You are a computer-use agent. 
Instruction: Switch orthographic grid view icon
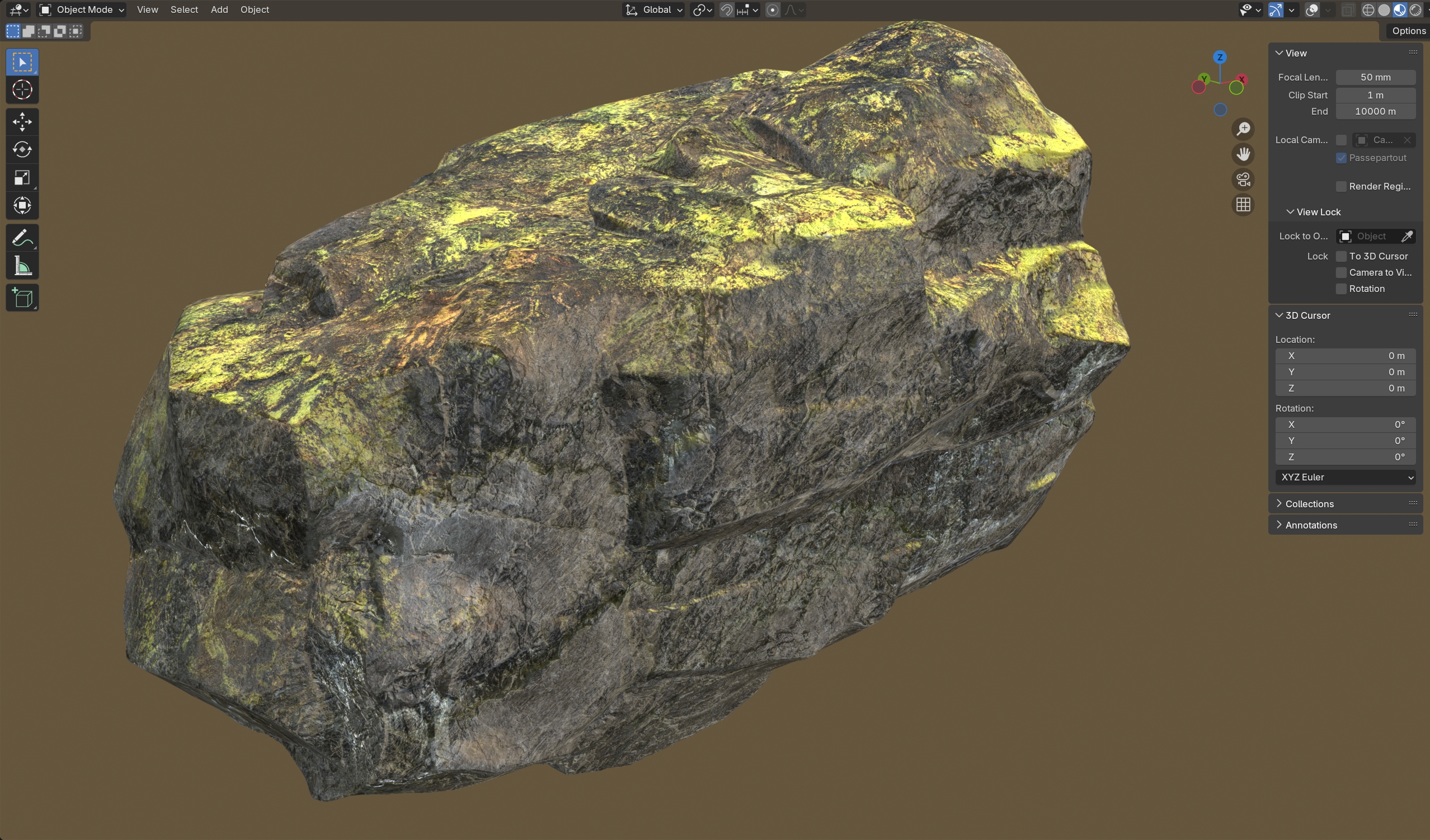pos(1243,204)
